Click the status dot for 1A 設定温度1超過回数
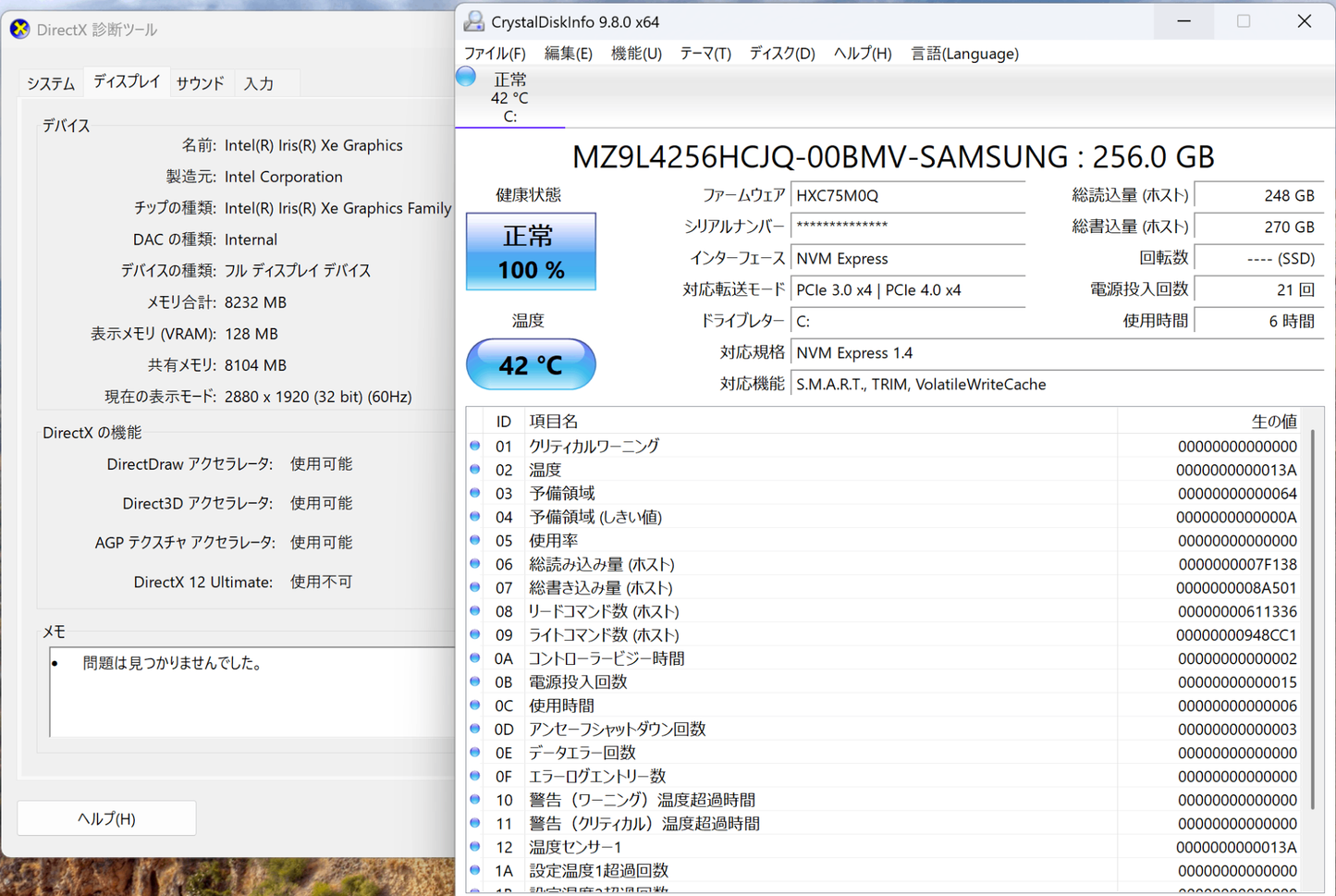Screen dimensions: 1336x896 475,870
